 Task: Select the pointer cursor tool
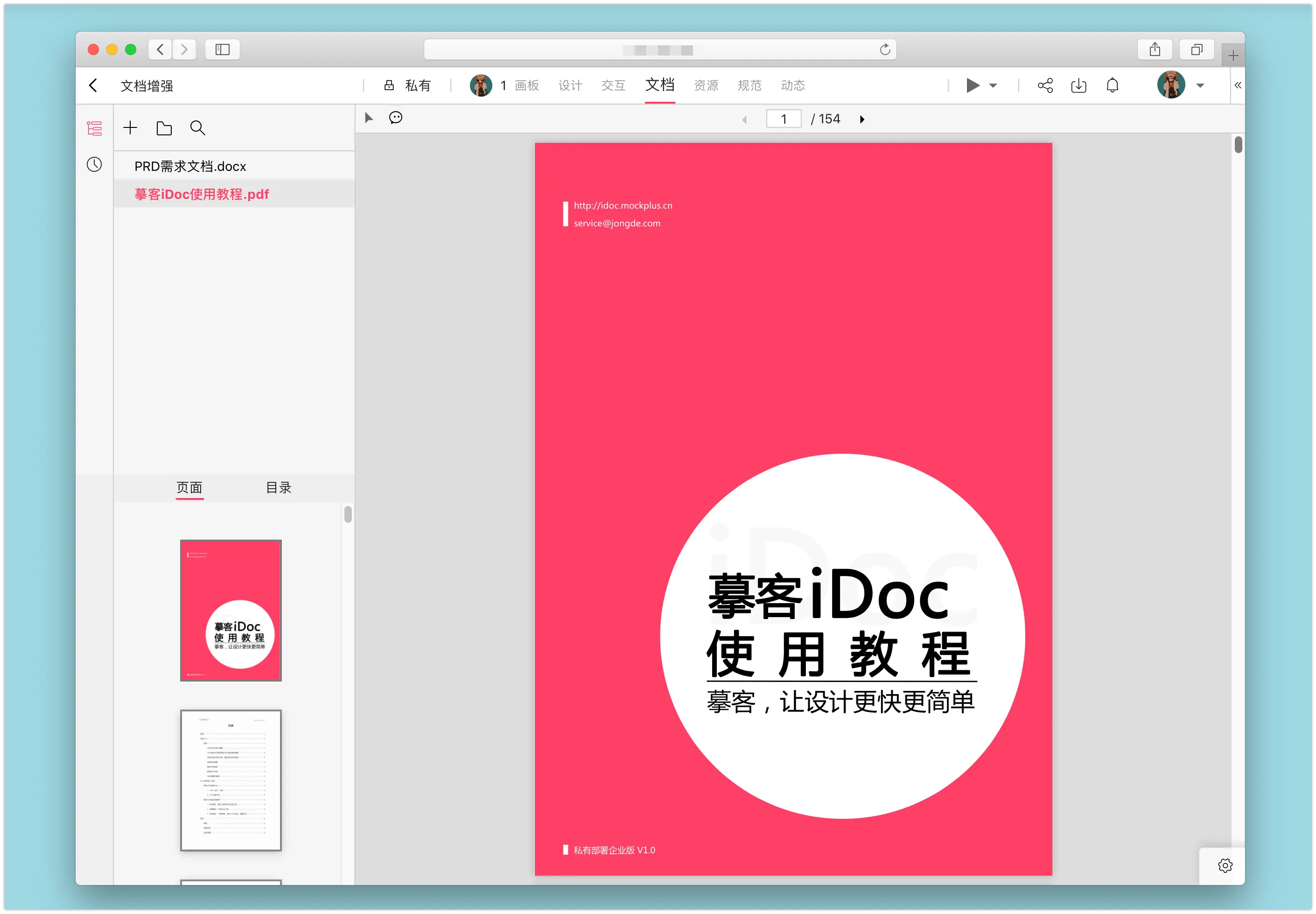369,118
